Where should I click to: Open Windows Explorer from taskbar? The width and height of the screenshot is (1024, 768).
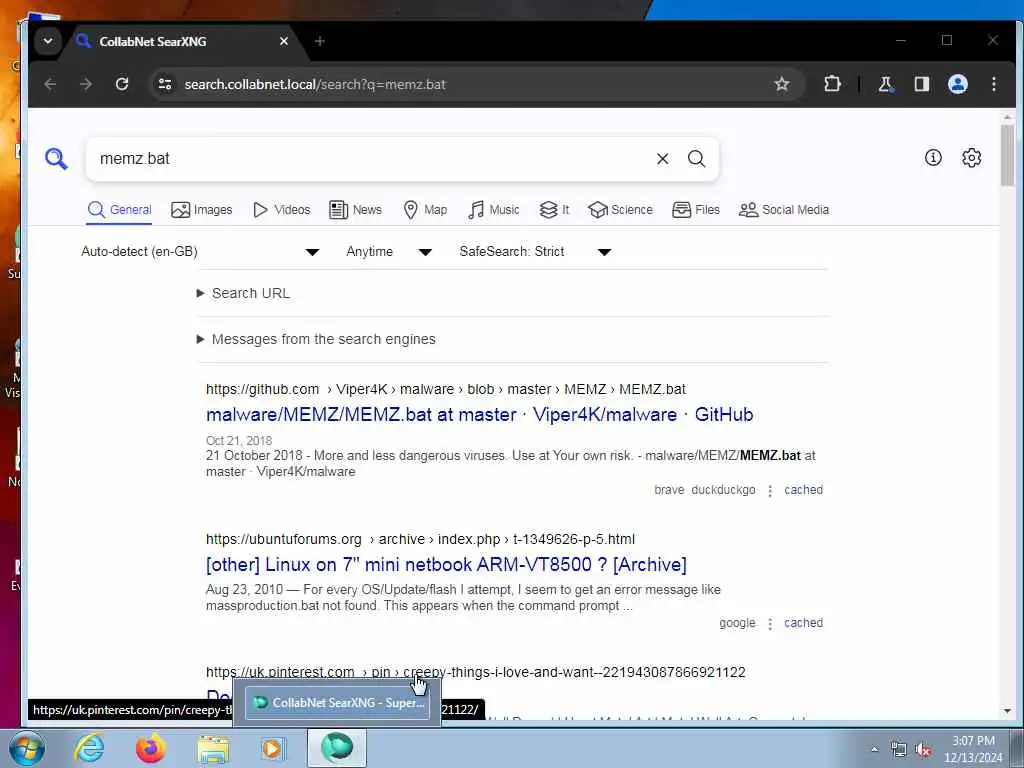(x=213, y=748)
